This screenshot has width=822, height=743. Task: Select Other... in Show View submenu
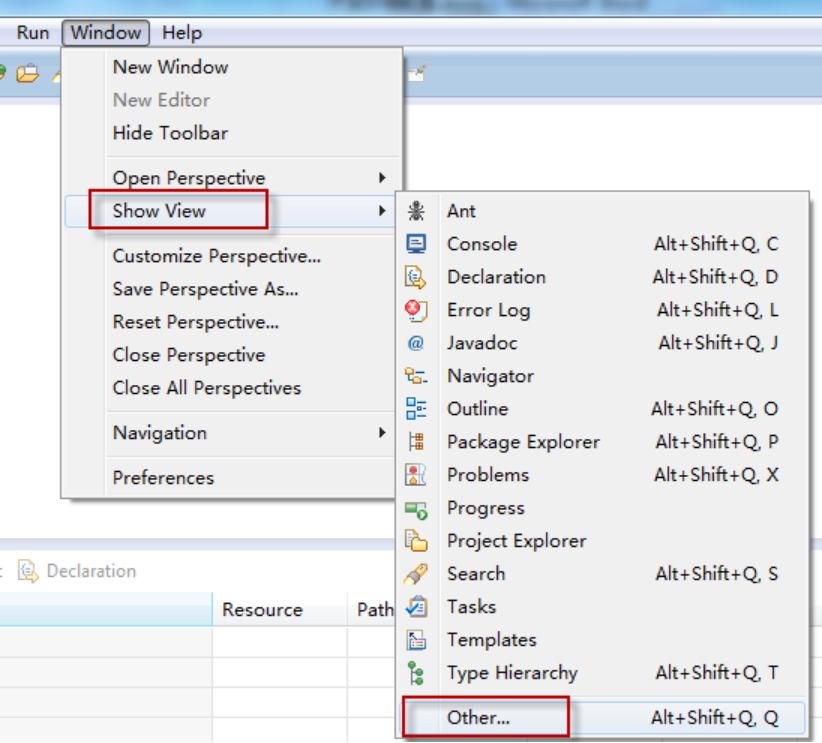(x=602, y=718)
